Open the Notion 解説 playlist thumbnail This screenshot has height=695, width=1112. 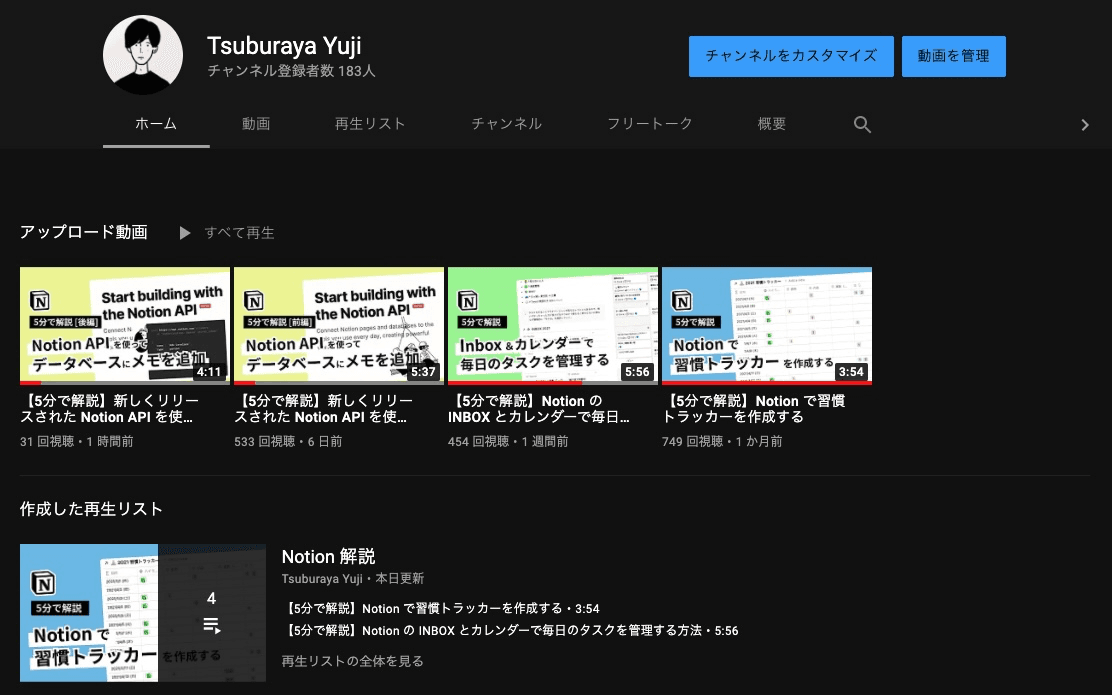(143, 613)
